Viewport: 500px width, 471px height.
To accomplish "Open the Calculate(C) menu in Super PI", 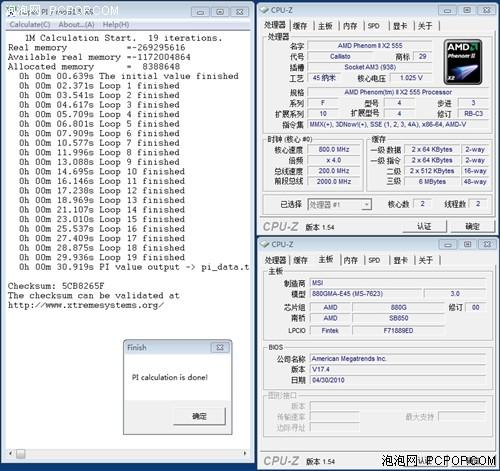I will click(x=30, y=25).
